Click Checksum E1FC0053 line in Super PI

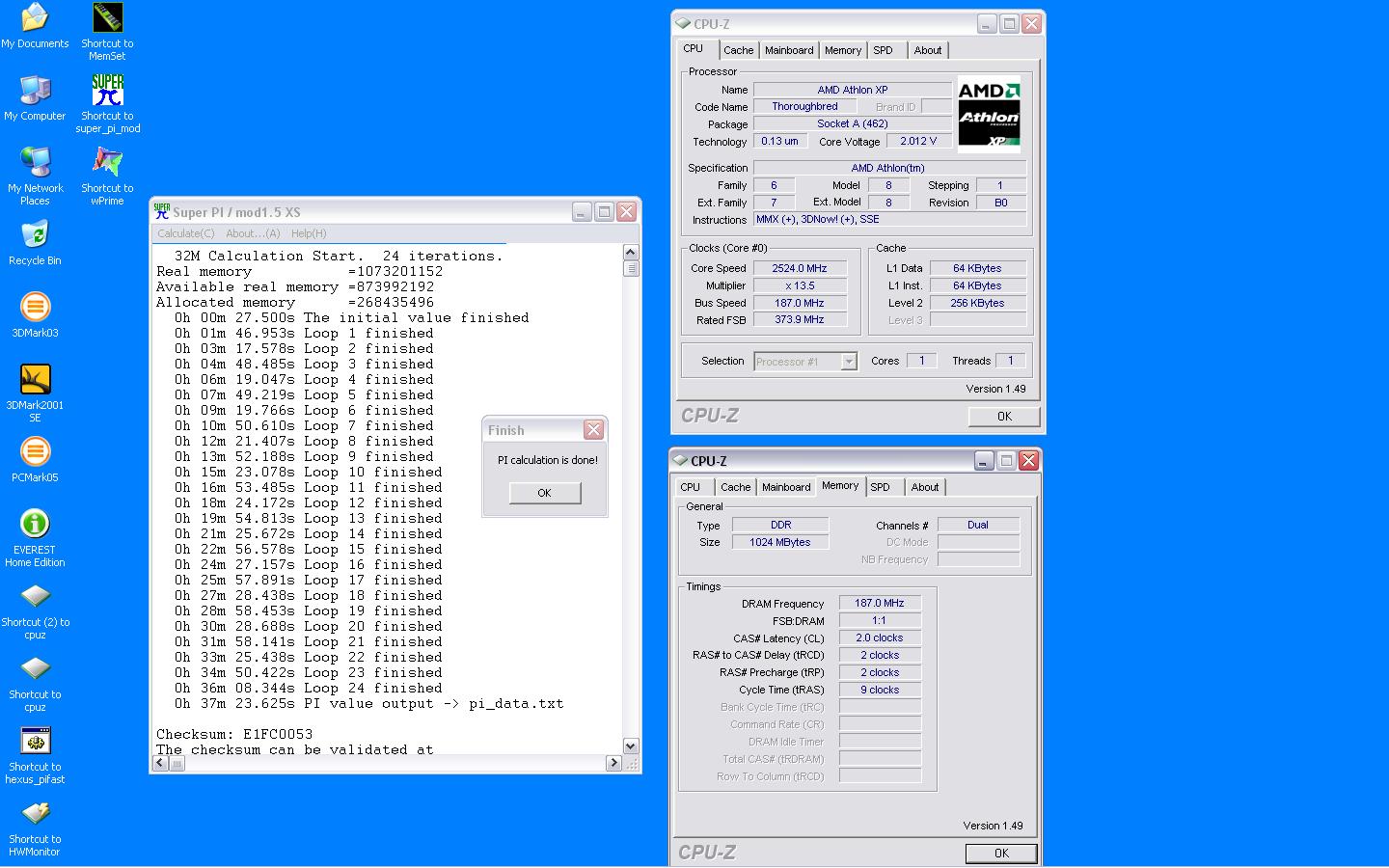(x=234, y=734)
